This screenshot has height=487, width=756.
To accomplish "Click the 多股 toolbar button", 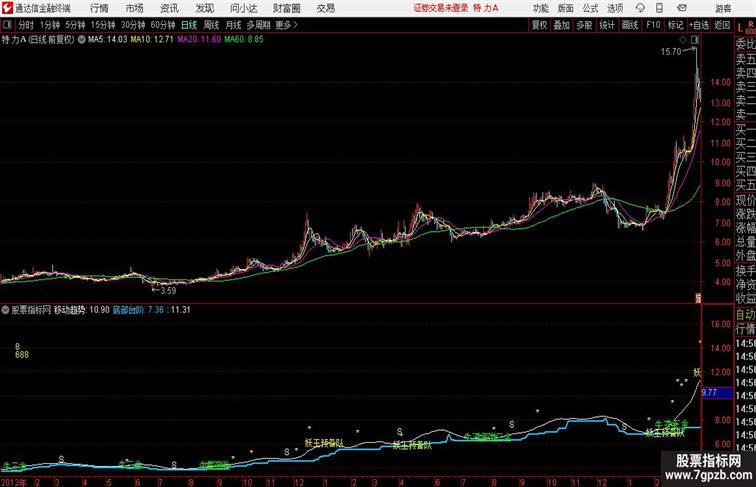I will pyautogui.click(x=584, y=25).
